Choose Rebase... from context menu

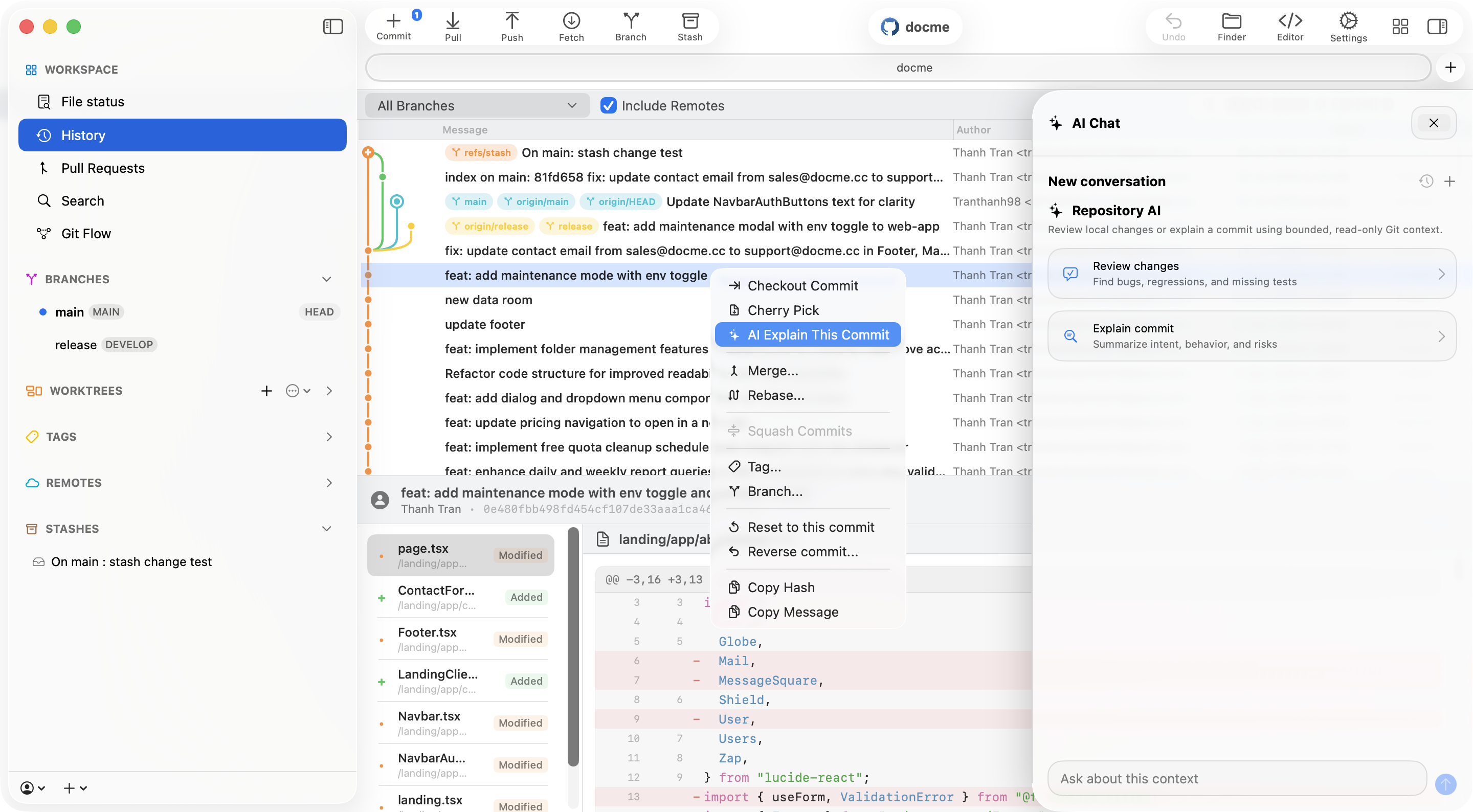coord(808,395)
